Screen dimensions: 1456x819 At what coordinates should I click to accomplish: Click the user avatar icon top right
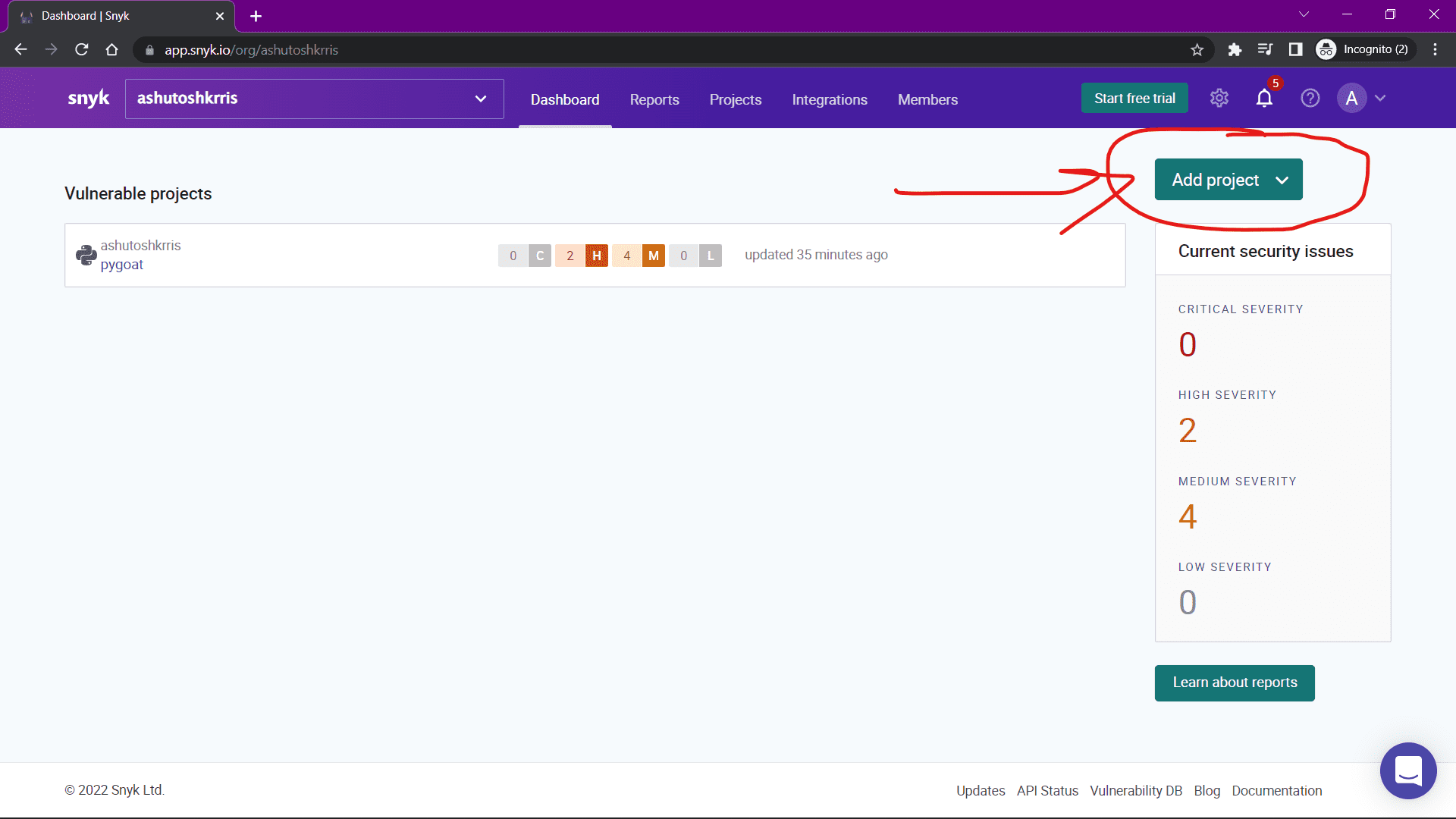pos(1352,97)
